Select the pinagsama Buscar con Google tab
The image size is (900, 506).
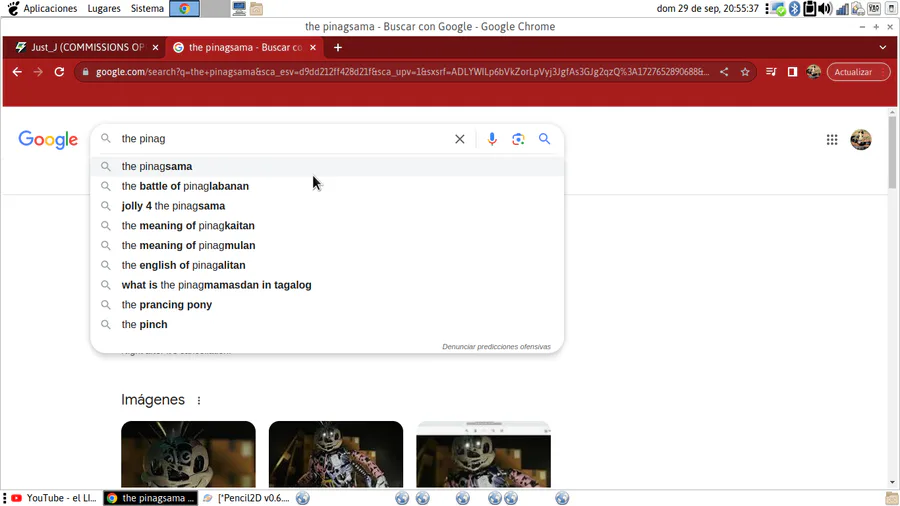pos(245,48)
